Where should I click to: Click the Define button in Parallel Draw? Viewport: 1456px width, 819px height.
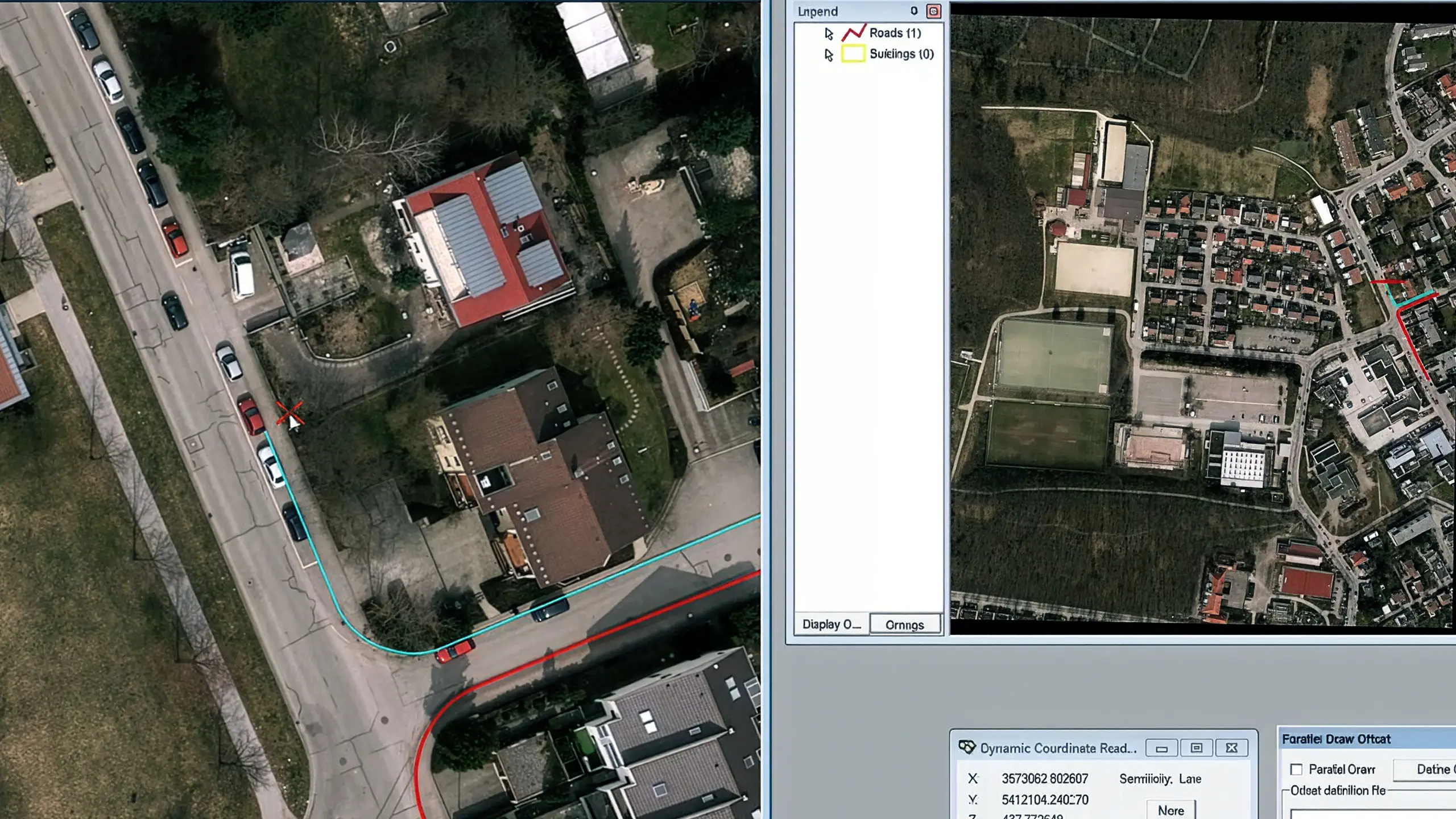(x=1425, y=770)
